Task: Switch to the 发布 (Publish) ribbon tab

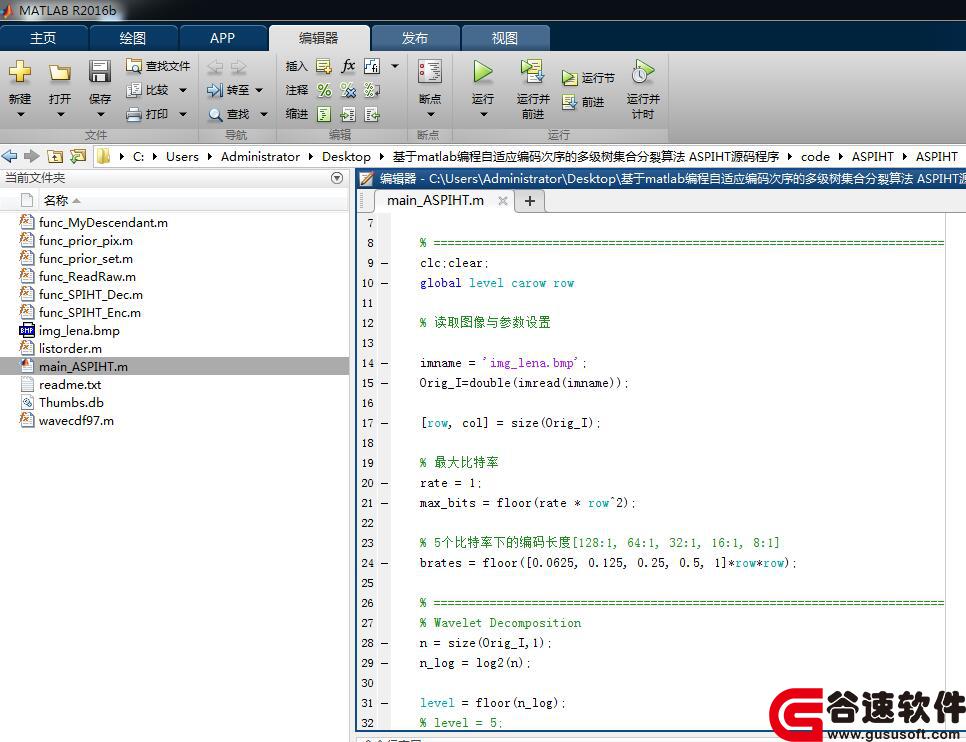Action: (x=415, y=38)
